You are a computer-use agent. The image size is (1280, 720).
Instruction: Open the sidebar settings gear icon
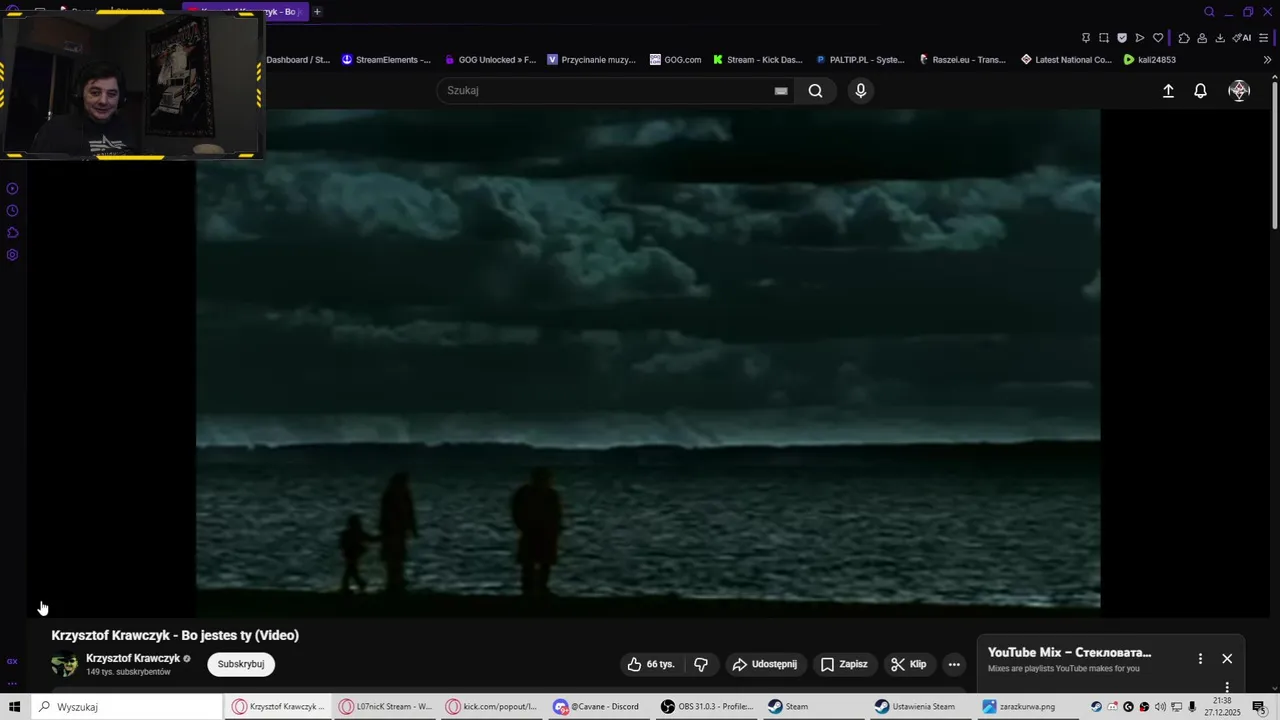(x=12, y=255)
